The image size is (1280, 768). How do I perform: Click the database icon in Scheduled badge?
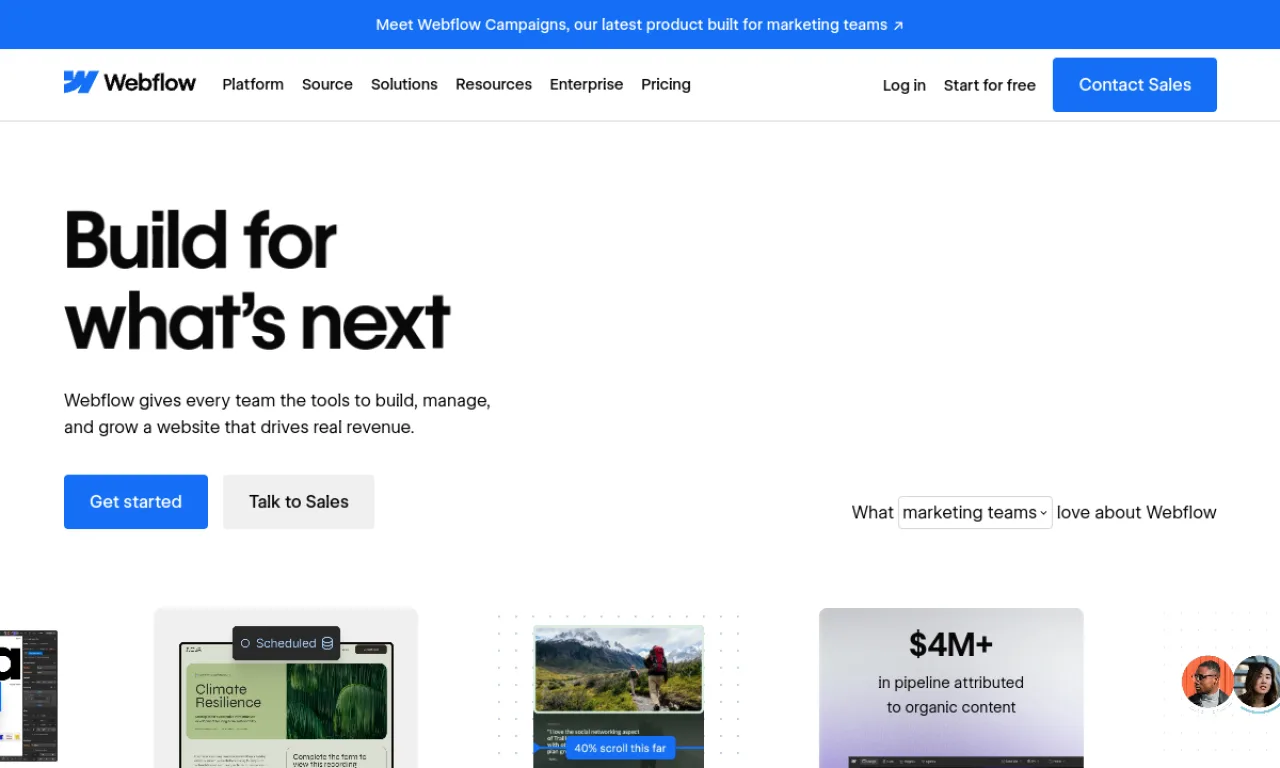327,644
